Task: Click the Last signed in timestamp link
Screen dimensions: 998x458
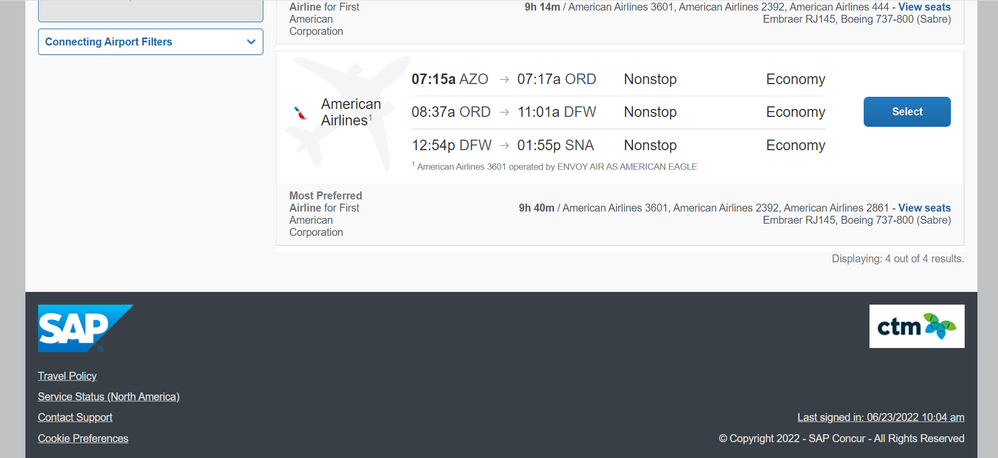Action: (880, 417)
